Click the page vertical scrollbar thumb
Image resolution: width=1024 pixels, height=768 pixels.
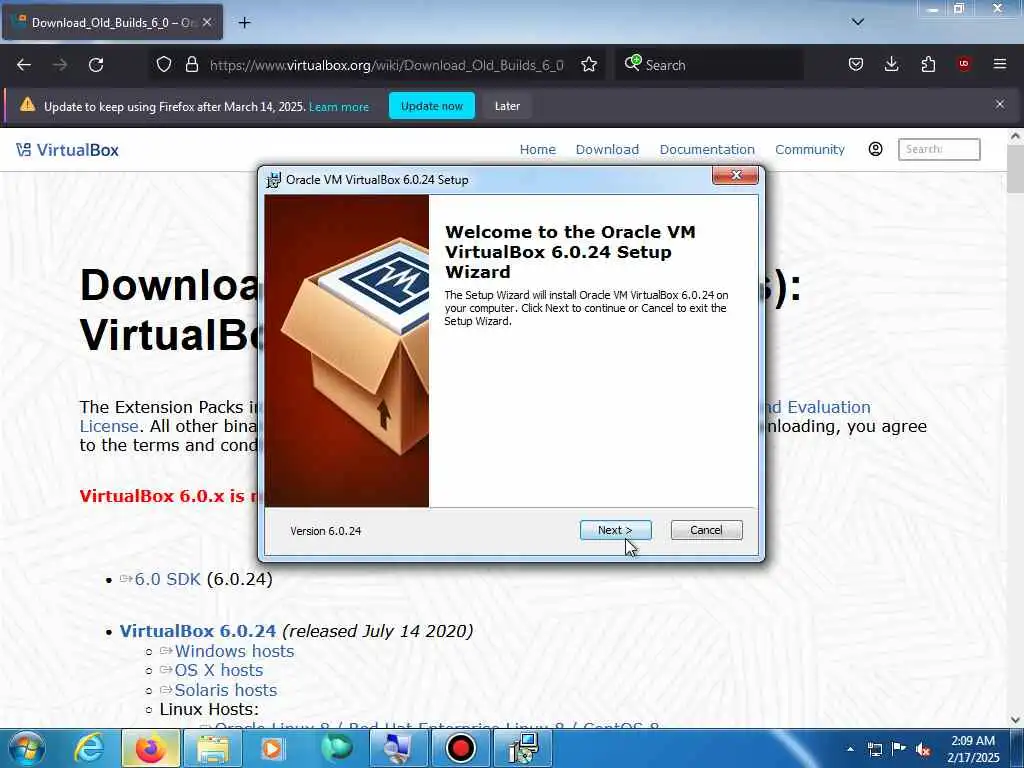pos(1015,168)
